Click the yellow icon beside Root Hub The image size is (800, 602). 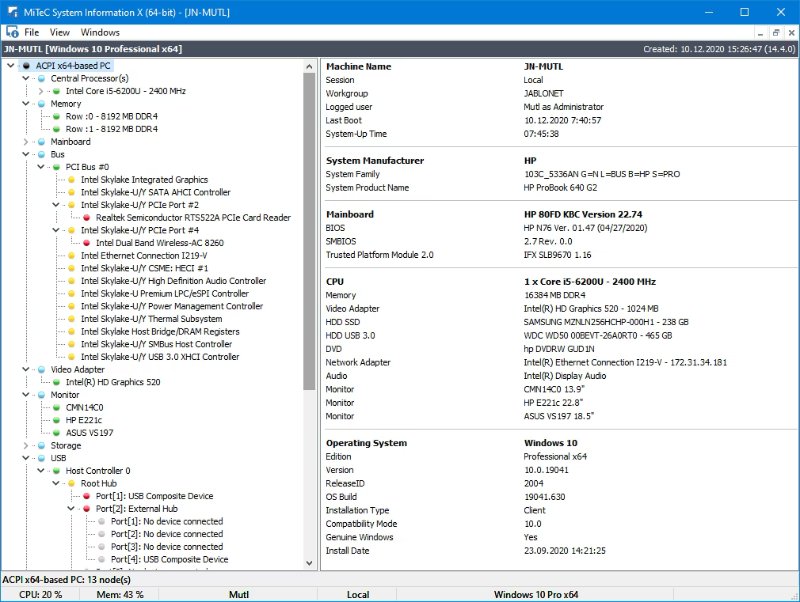(x=71, y=483)
